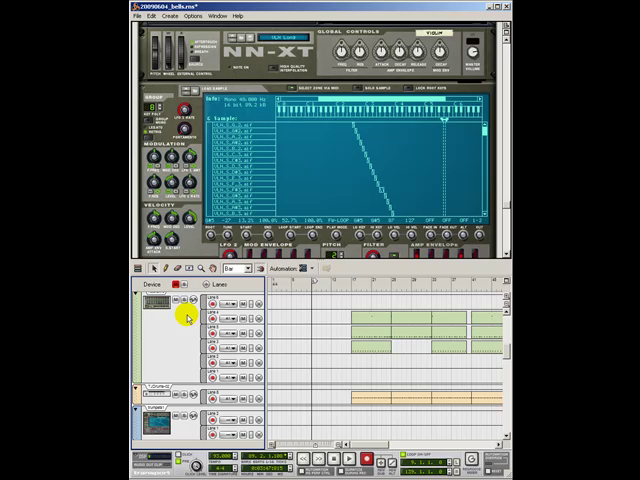The image size is (640, 480).
Task: Select the Magnify tool
Action: [201, 269]
